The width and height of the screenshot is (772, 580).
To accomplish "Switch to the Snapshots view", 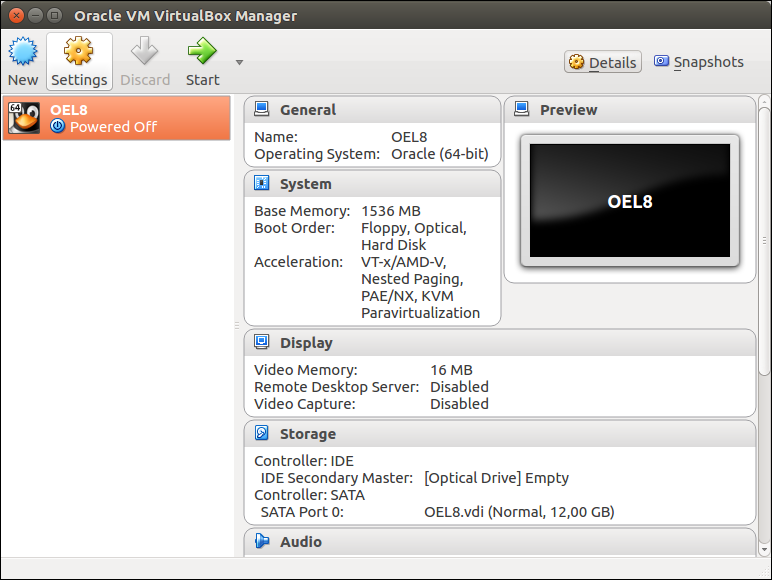I will coord(699,62).
